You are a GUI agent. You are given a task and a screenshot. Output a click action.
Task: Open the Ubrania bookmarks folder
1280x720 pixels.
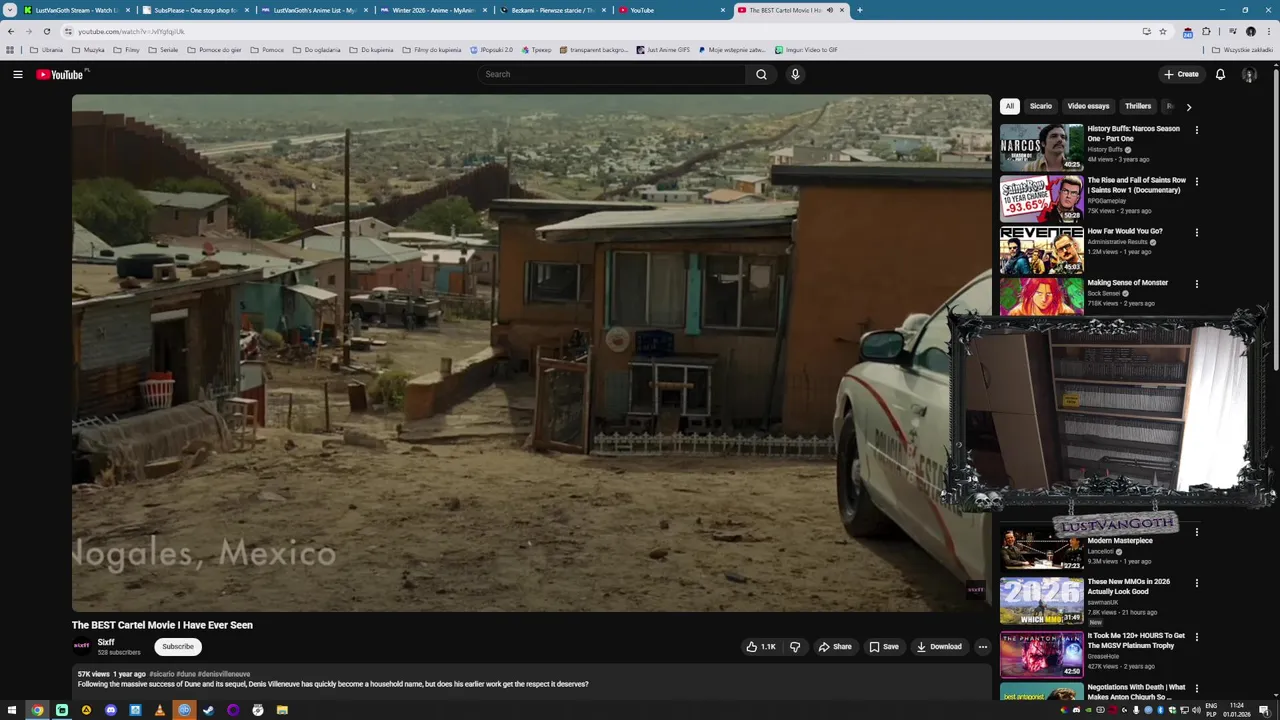click(x=46, y=49)
